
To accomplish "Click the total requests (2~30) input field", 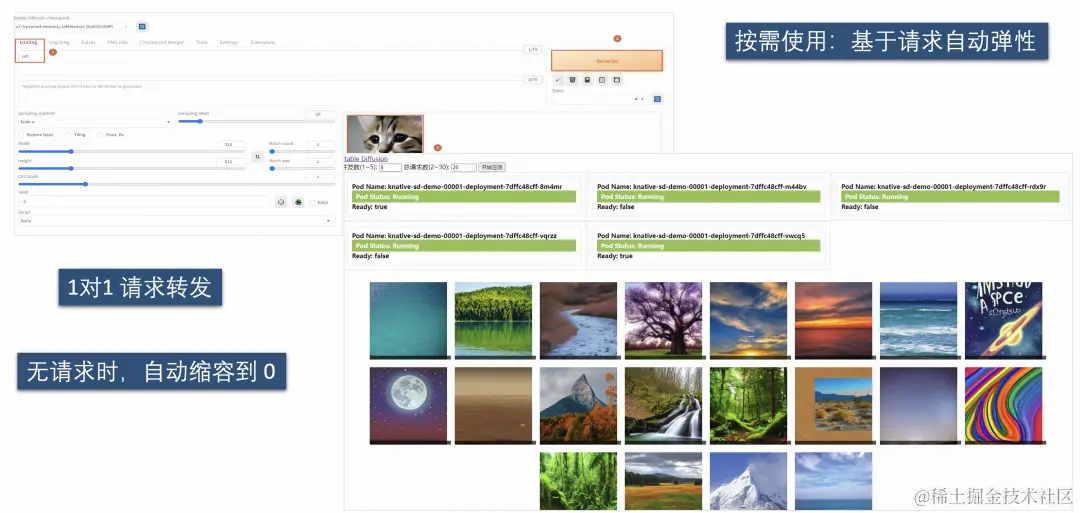I will [x=464, y=167].
